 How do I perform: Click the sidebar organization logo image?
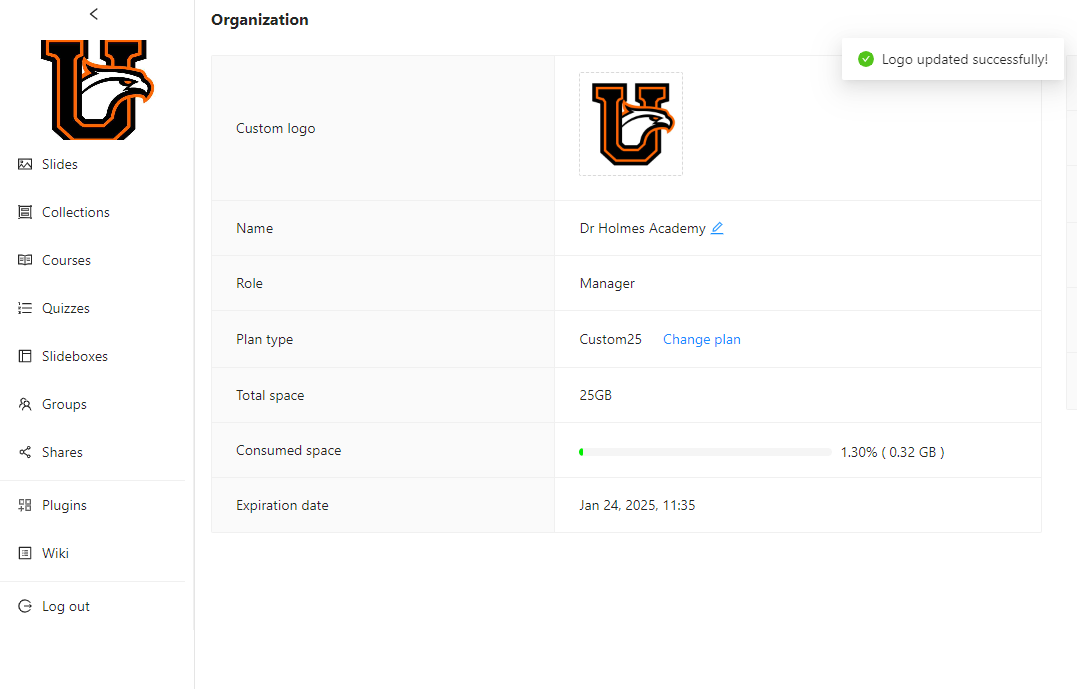pyautogui.click(x=97, y=90)
